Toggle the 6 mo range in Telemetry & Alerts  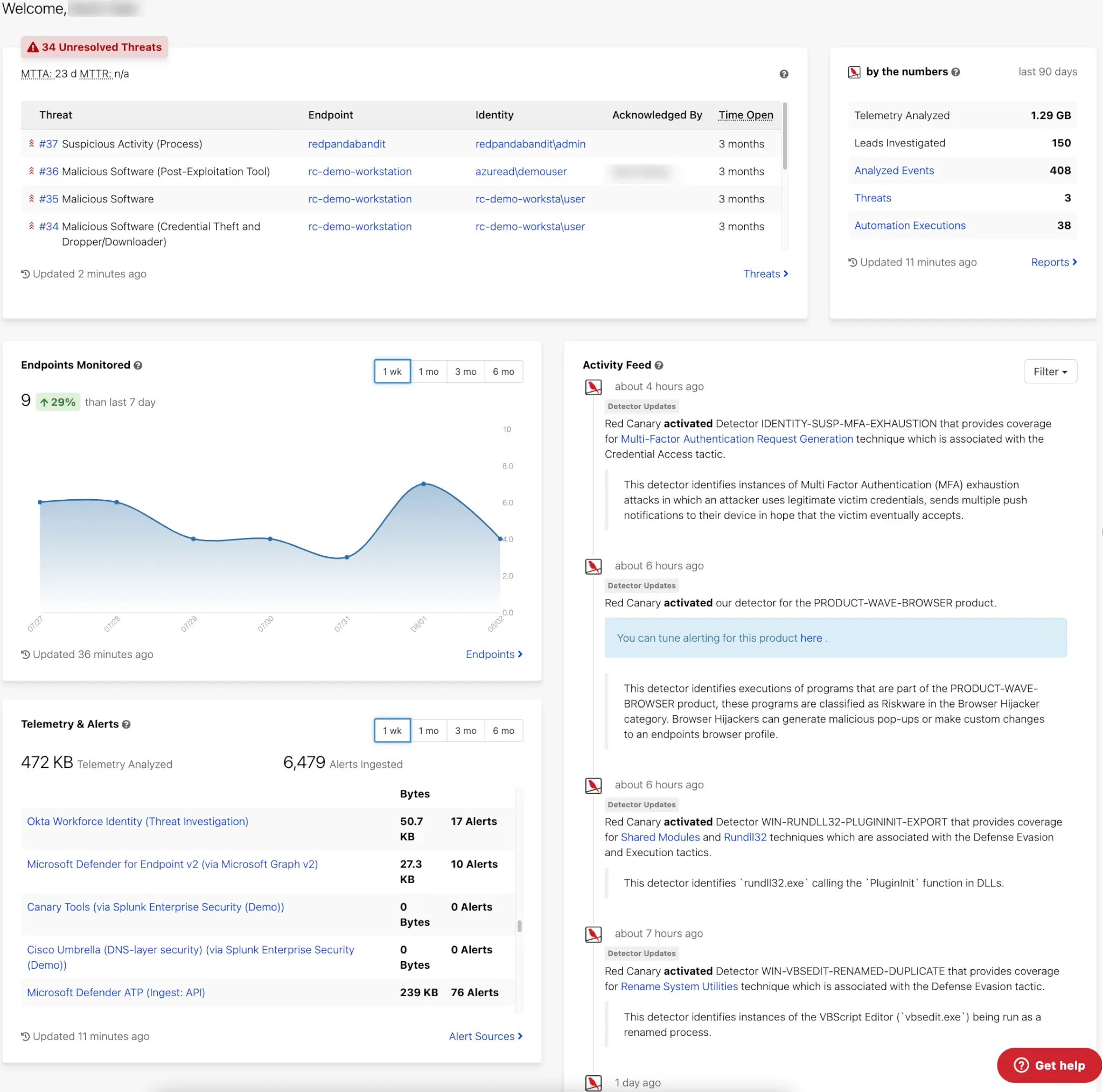(x=503, y=730)
